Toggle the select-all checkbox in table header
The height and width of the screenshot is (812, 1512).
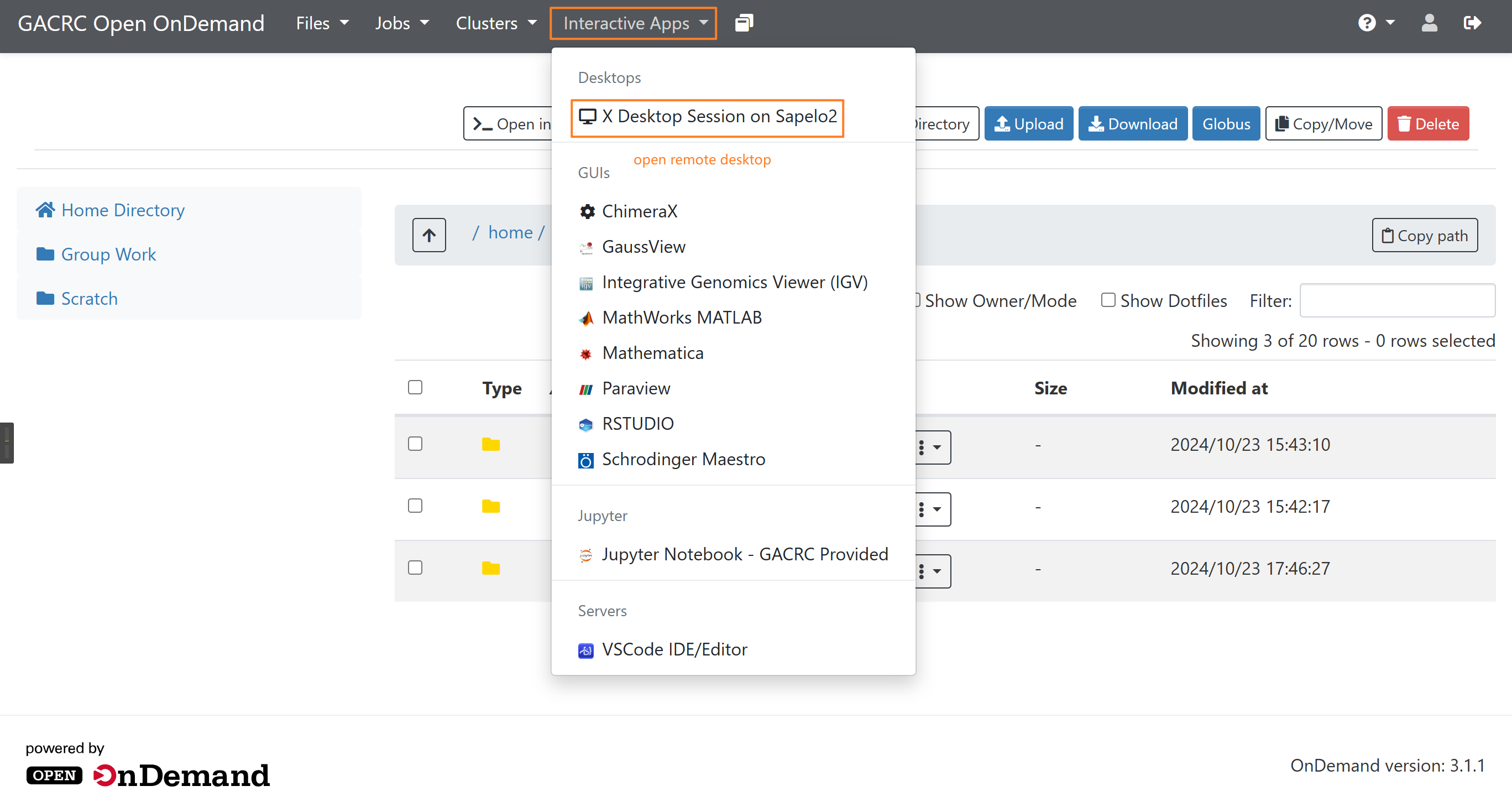pyautogui.click(x=415, y=388)
